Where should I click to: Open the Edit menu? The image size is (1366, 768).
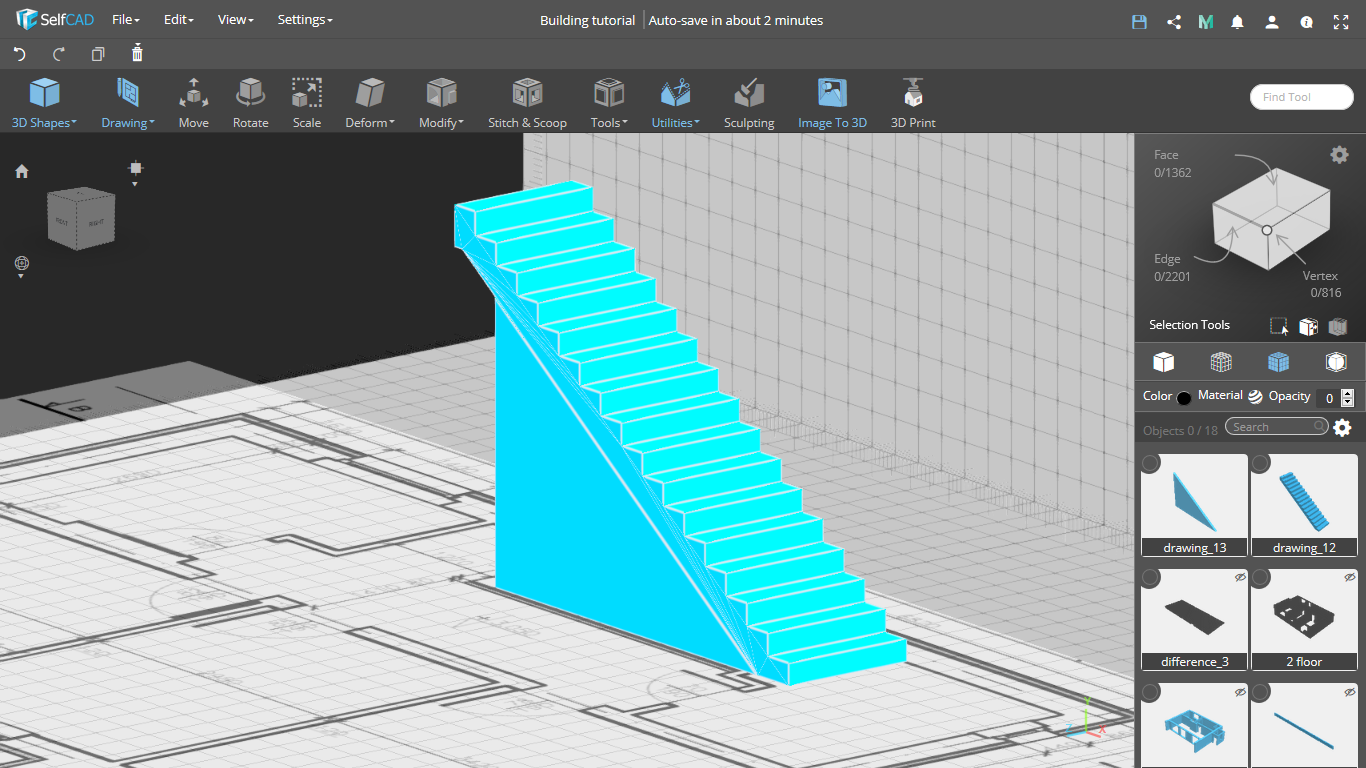point(179,20)
